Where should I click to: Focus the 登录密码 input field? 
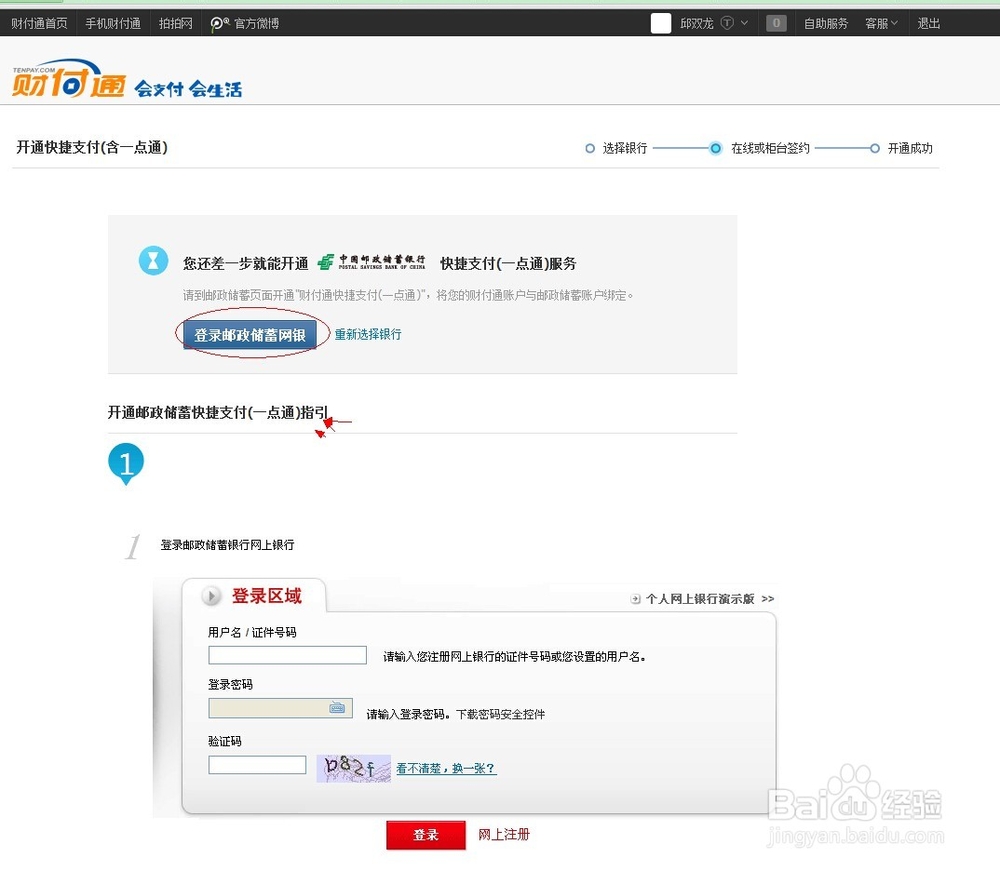click(281, 708)
